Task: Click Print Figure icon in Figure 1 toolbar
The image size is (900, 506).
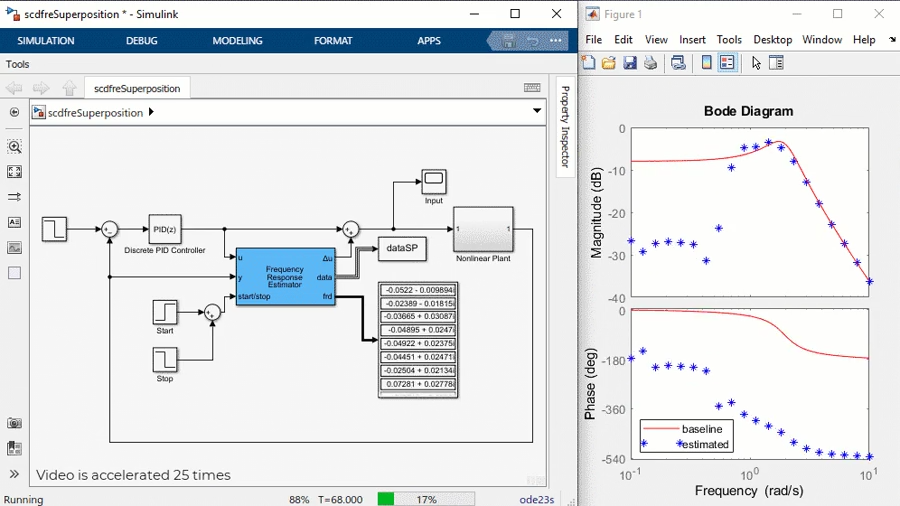Action: tap(650, 63)
